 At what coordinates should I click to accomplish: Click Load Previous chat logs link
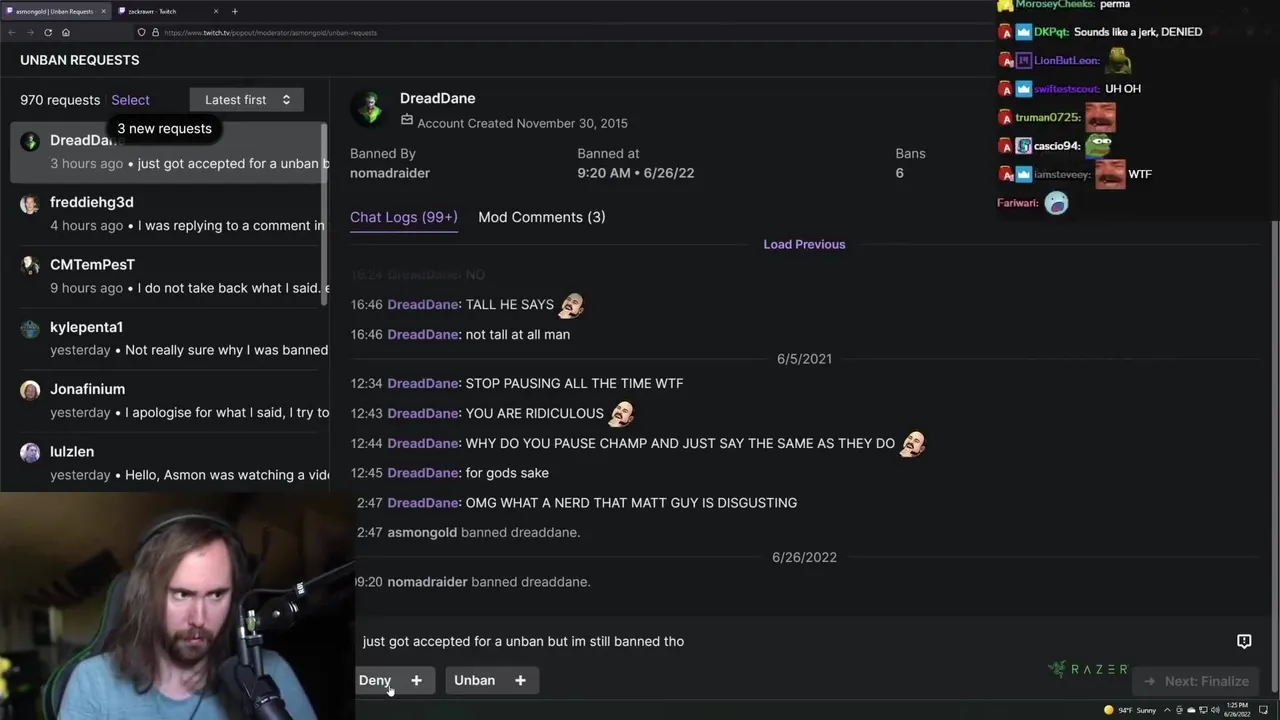(804, 244)
